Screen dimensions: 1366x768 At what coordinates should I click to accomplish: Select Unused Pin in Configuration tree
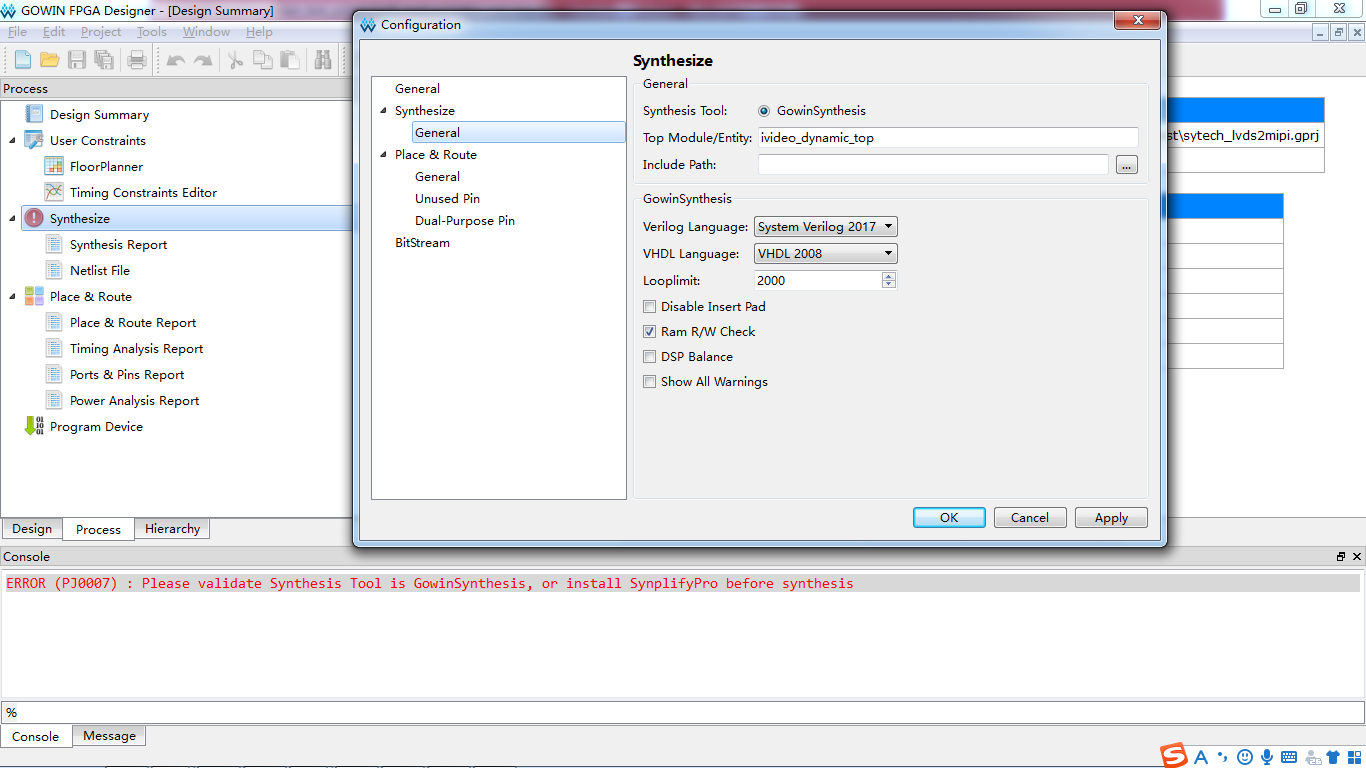click(448, 199)
